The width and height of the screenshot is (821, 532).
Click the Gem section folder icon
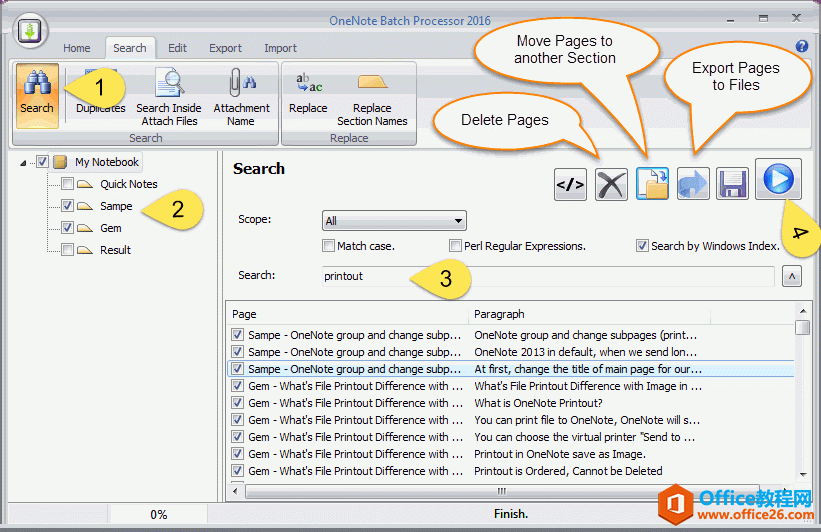click(x=85, y=228)
